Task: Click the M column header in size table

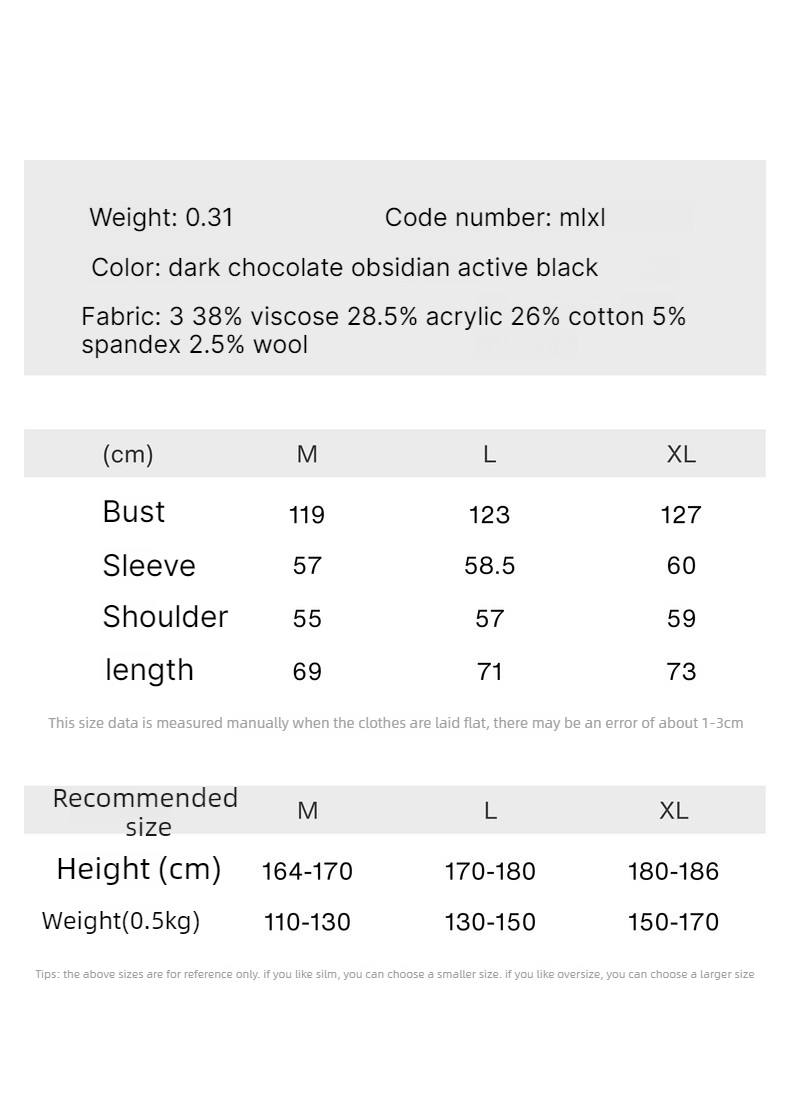Action: click(307, 454)
